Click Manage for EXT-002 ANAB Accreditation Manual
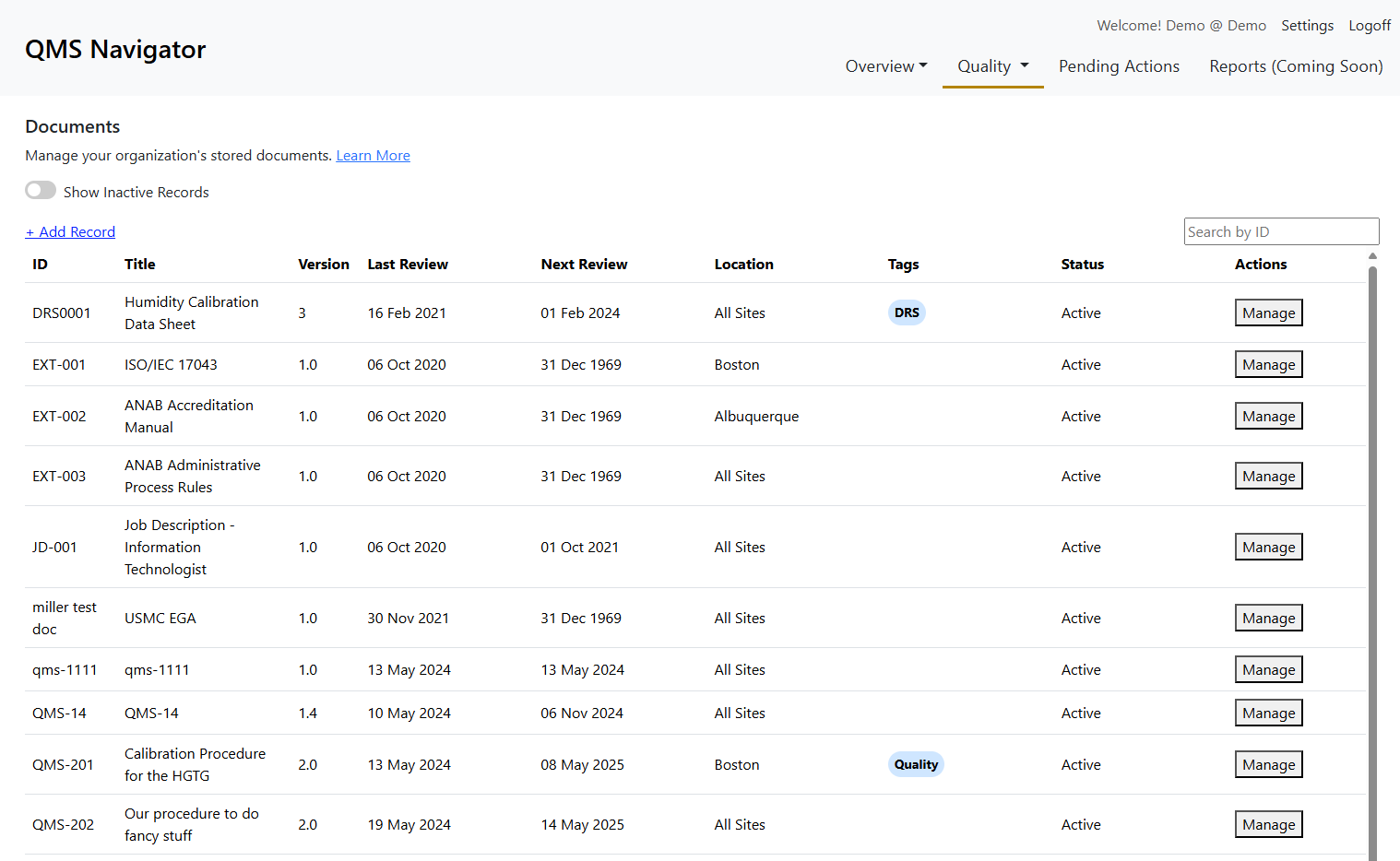1400x861 pixels. click(1268, 417)
